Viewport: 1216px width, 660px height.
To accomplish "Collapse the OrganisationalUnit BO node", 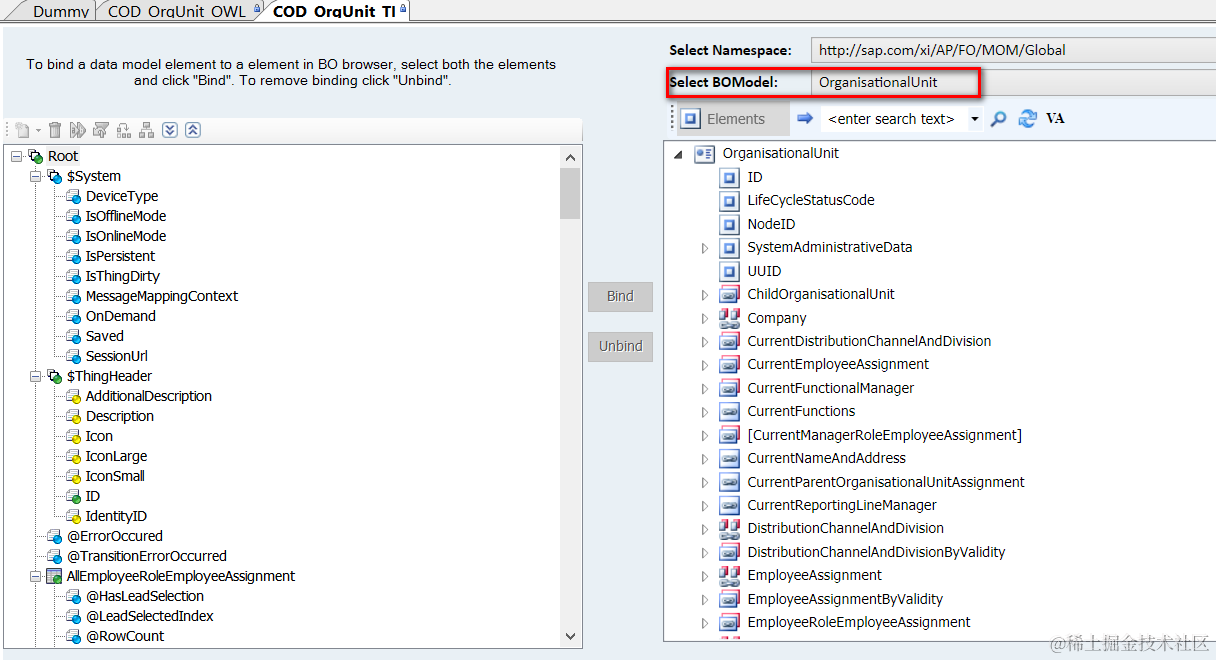I will coord(678,154).
